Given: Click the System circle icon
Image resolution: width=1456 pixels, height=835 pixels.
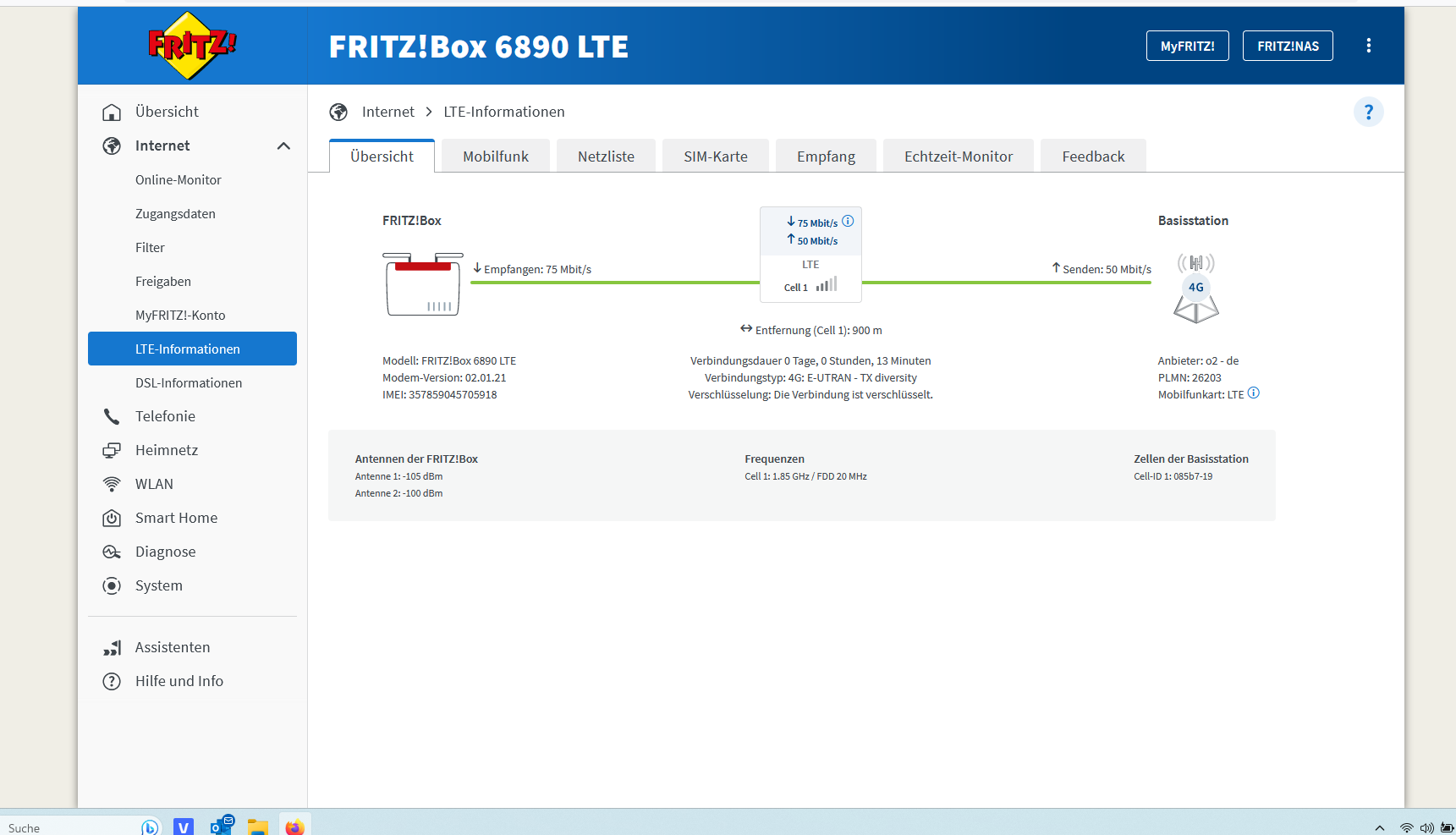Looking at the screenshot, I should [112, 585].
